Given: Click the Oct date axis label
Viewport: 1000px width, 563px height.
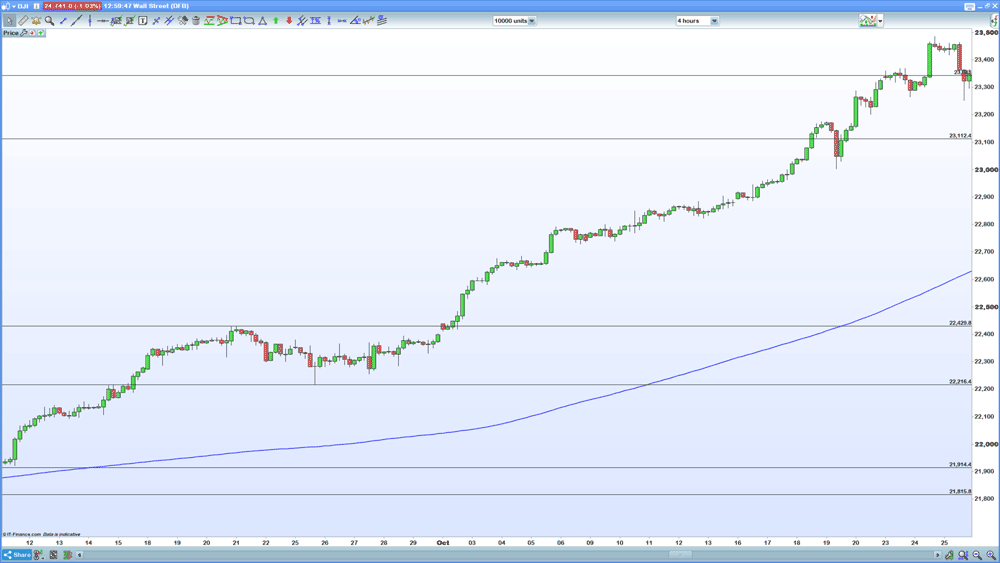Looking at the screenshot, I should (x=443, y=543).
